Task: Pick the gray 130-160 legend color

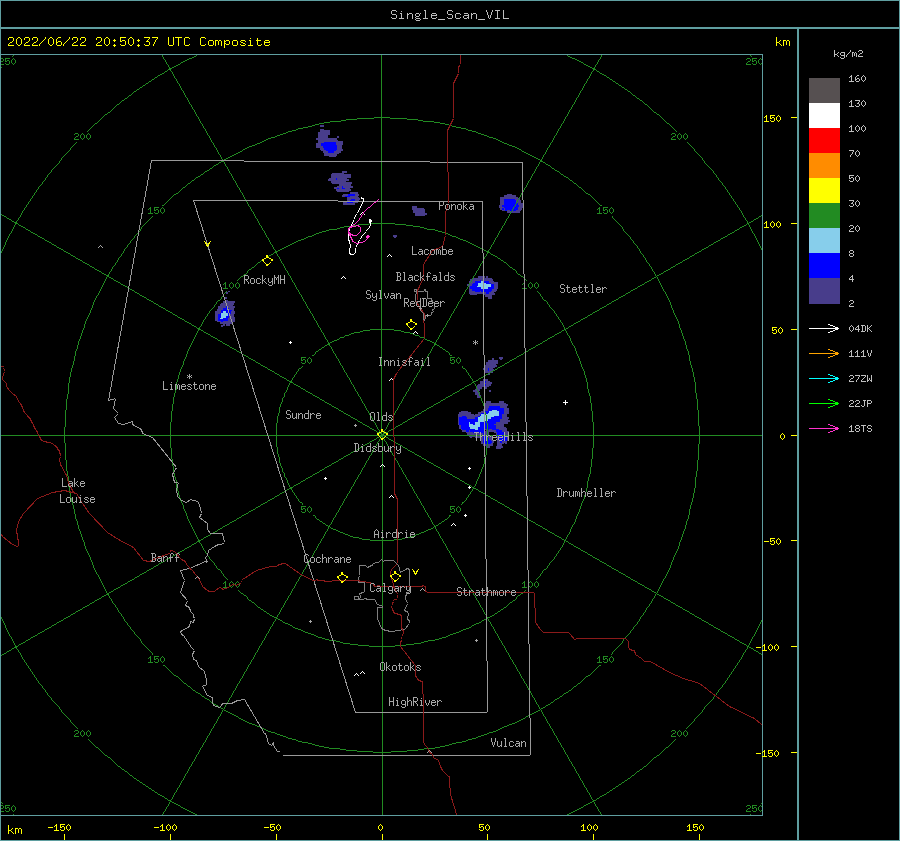Action: (824, 90)
